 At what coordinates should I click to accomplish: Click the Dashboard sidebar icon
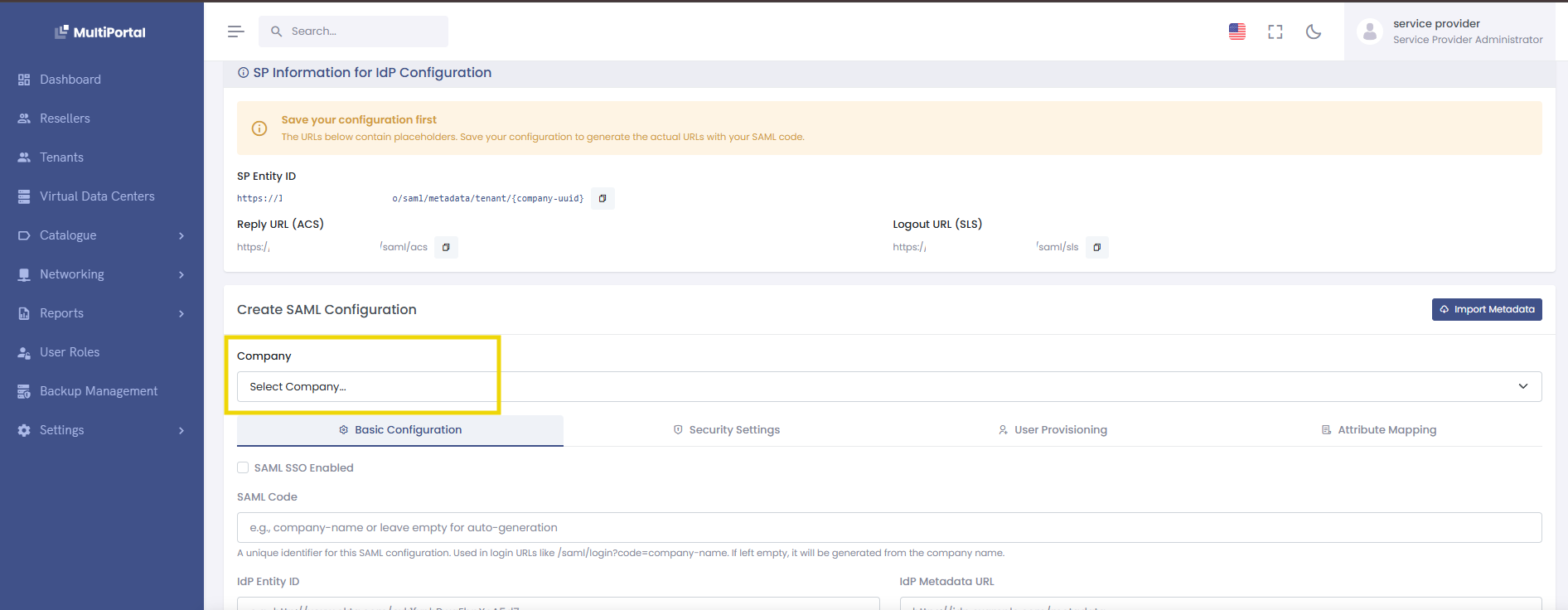click(24, 80)
